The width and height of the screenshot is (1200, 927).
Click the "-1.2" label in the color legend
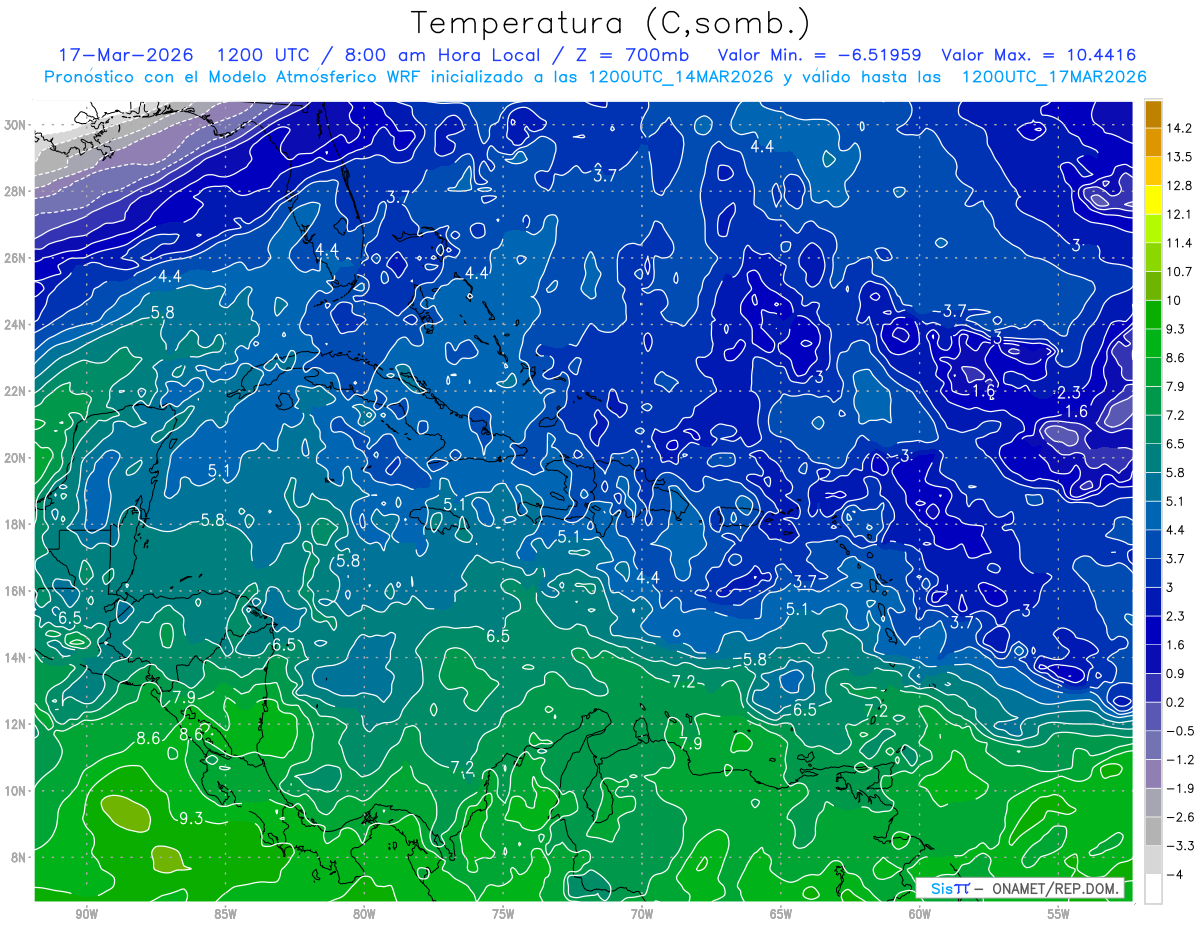click(x=1180, y=760)
